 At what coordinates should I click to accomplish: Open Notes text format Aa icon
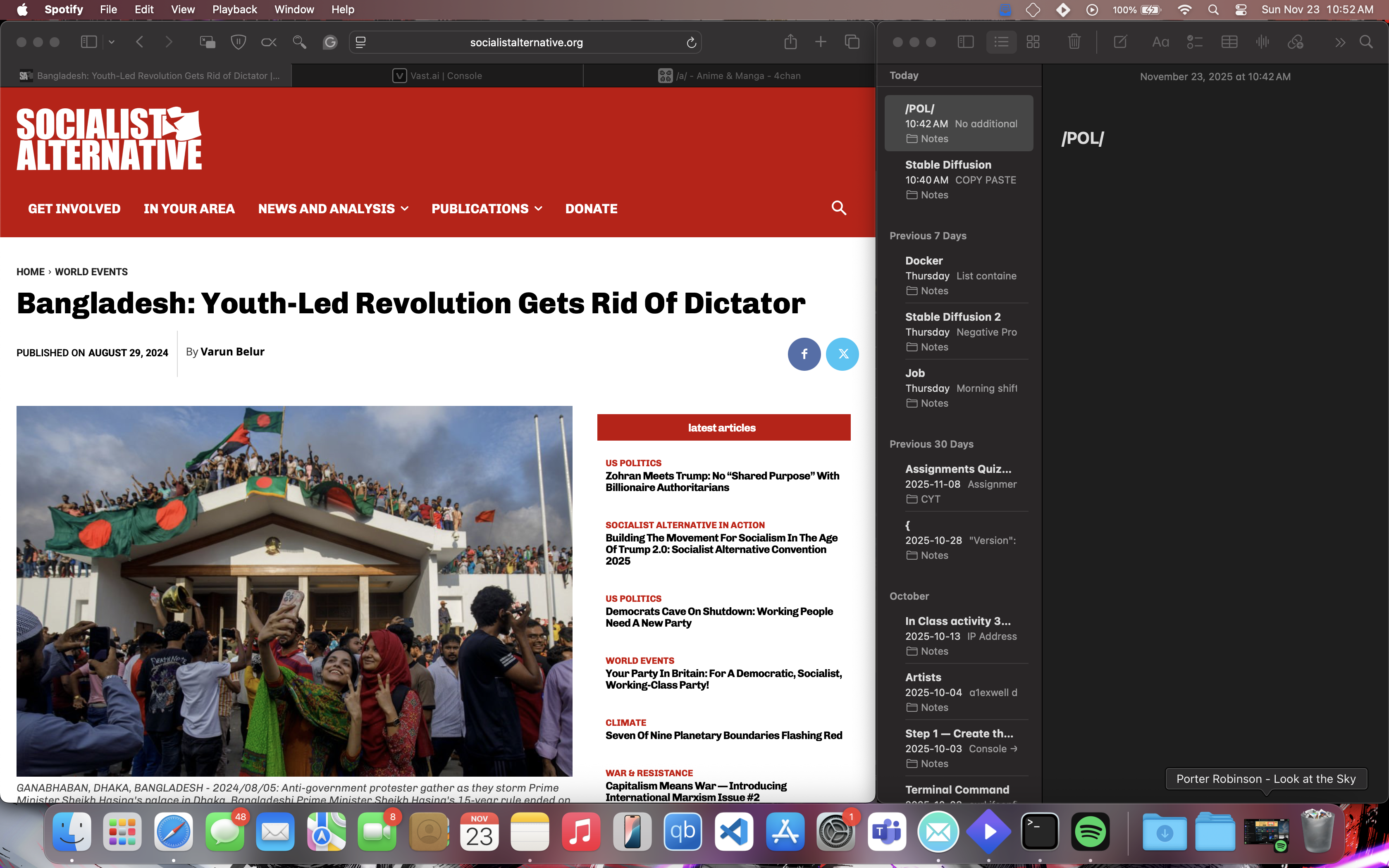coord(1160,42)
